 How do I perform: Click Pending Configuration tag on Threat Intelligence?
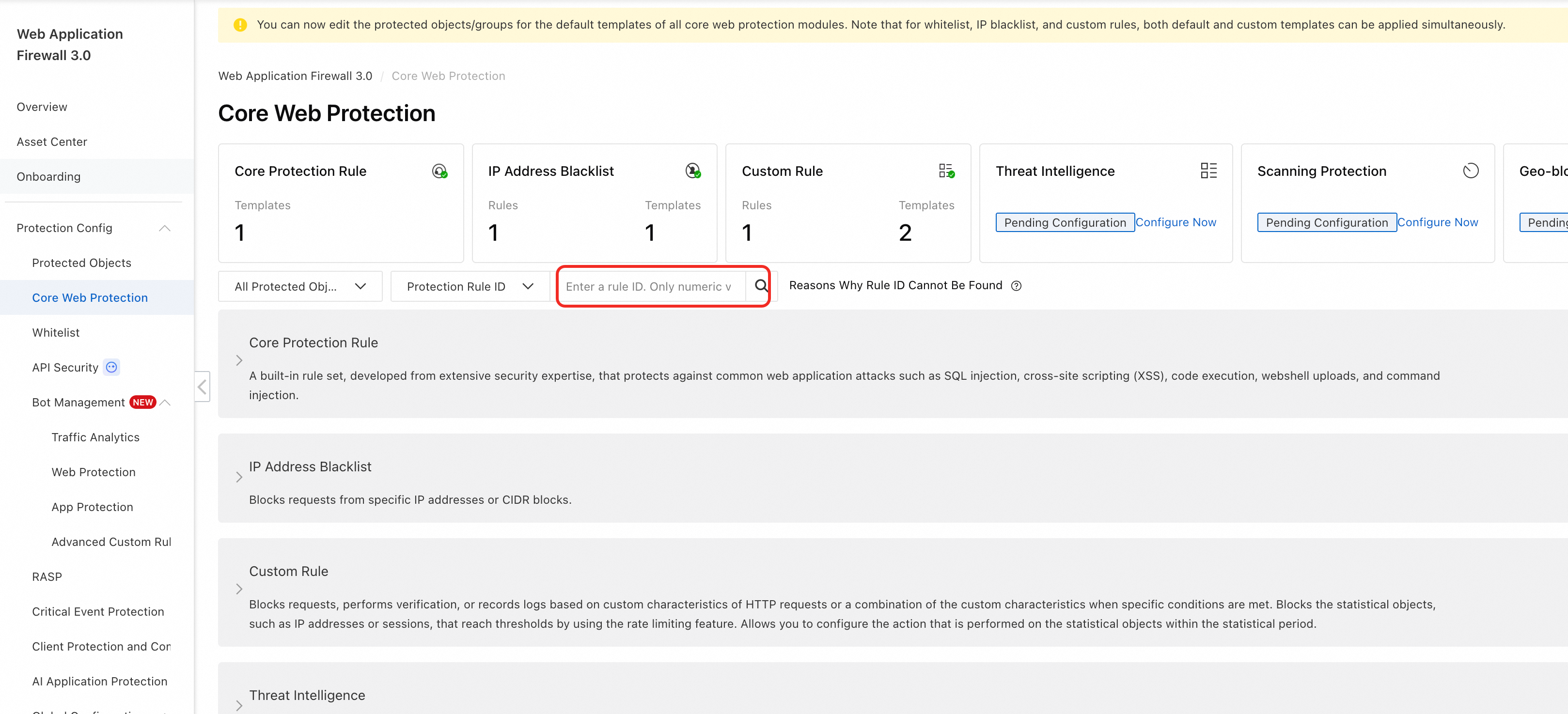pyautogui.click(x=1065, y=222)
